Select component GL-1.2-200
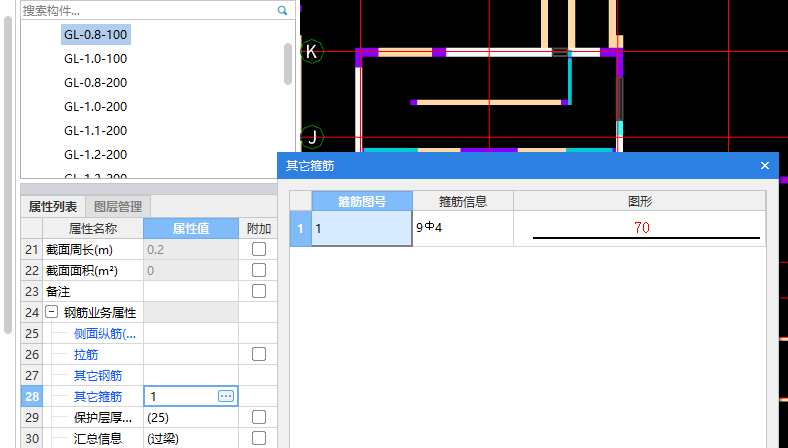788x448 pixels. tap(95, 155)
